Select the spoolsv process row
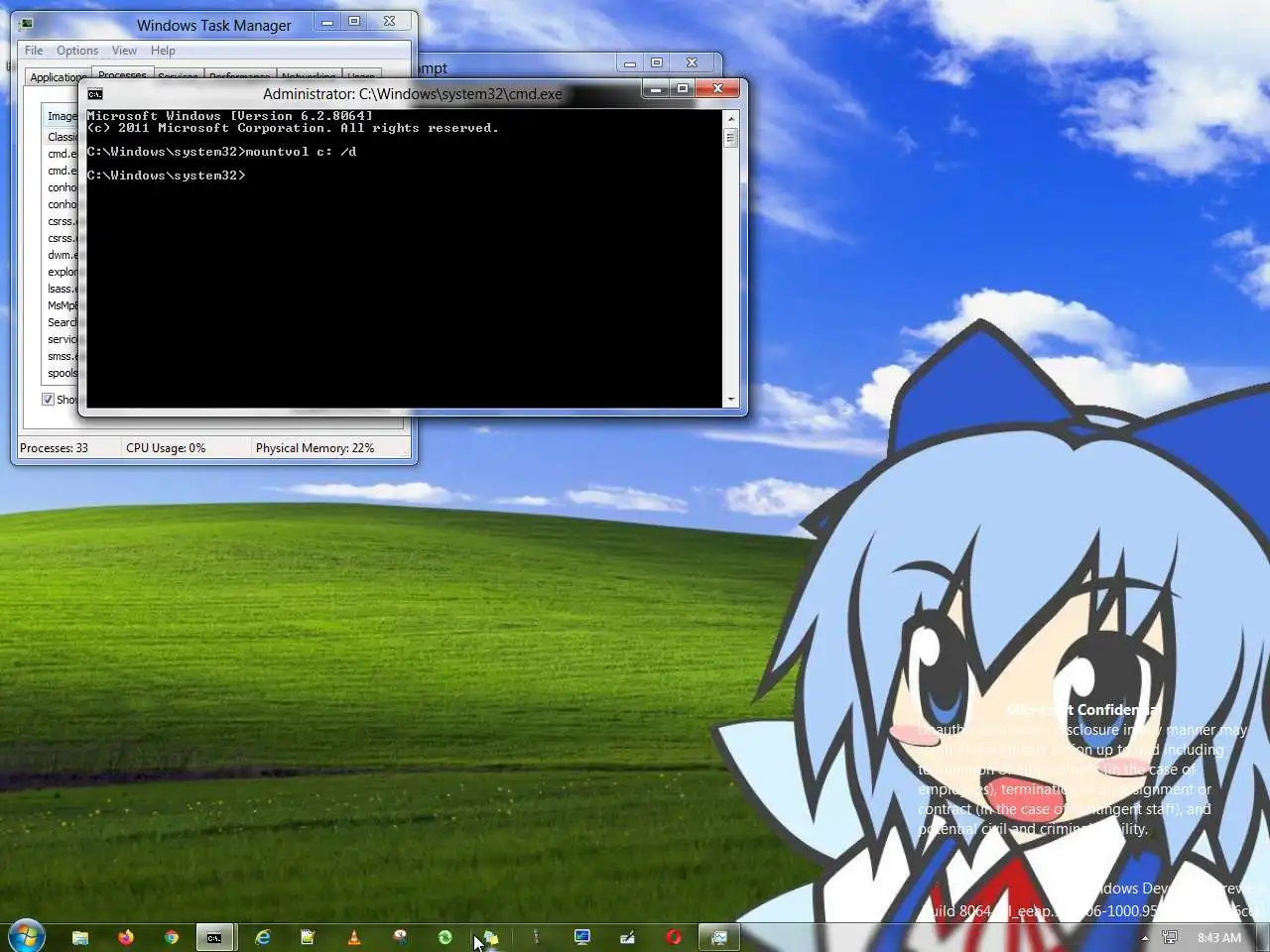Image resolution: width=1270 pixels, height=952 pixels. pyautogui.click(x=62, y=373)
